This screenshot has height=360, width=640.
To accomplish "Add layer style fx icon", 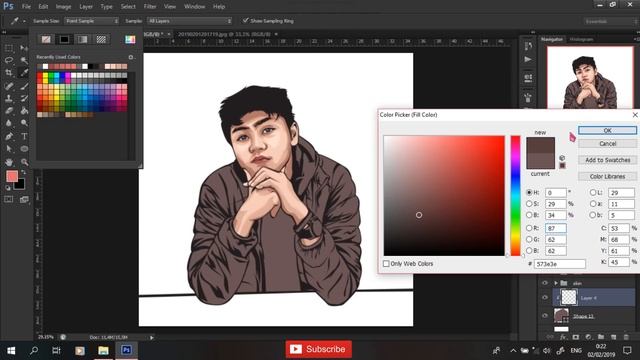I will coord(563,337).
